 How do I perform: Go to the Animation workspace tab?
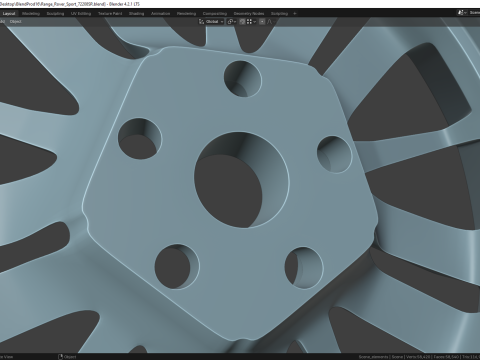160,14
